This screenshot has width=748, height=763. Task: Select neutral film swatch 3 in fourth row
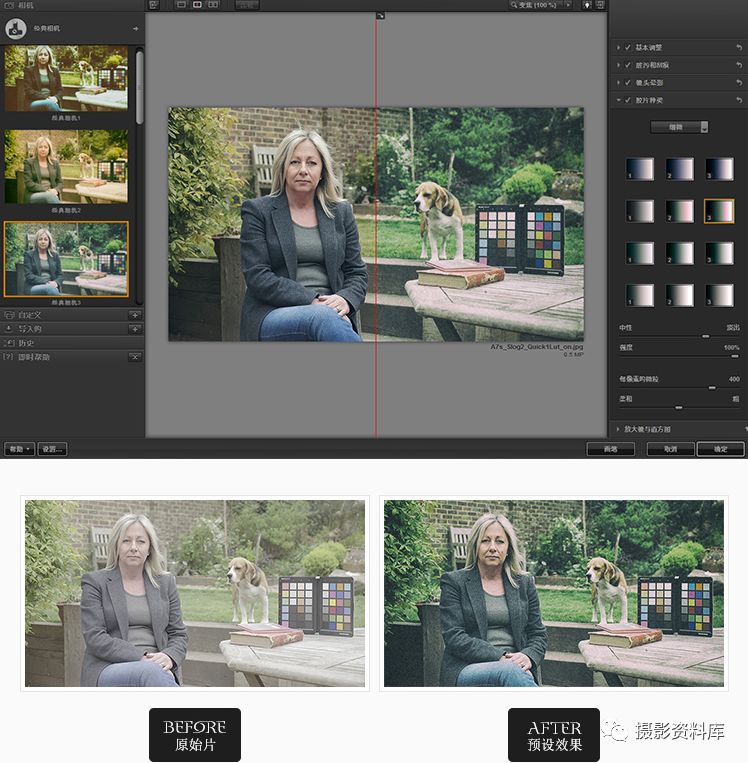pos(719,295)
